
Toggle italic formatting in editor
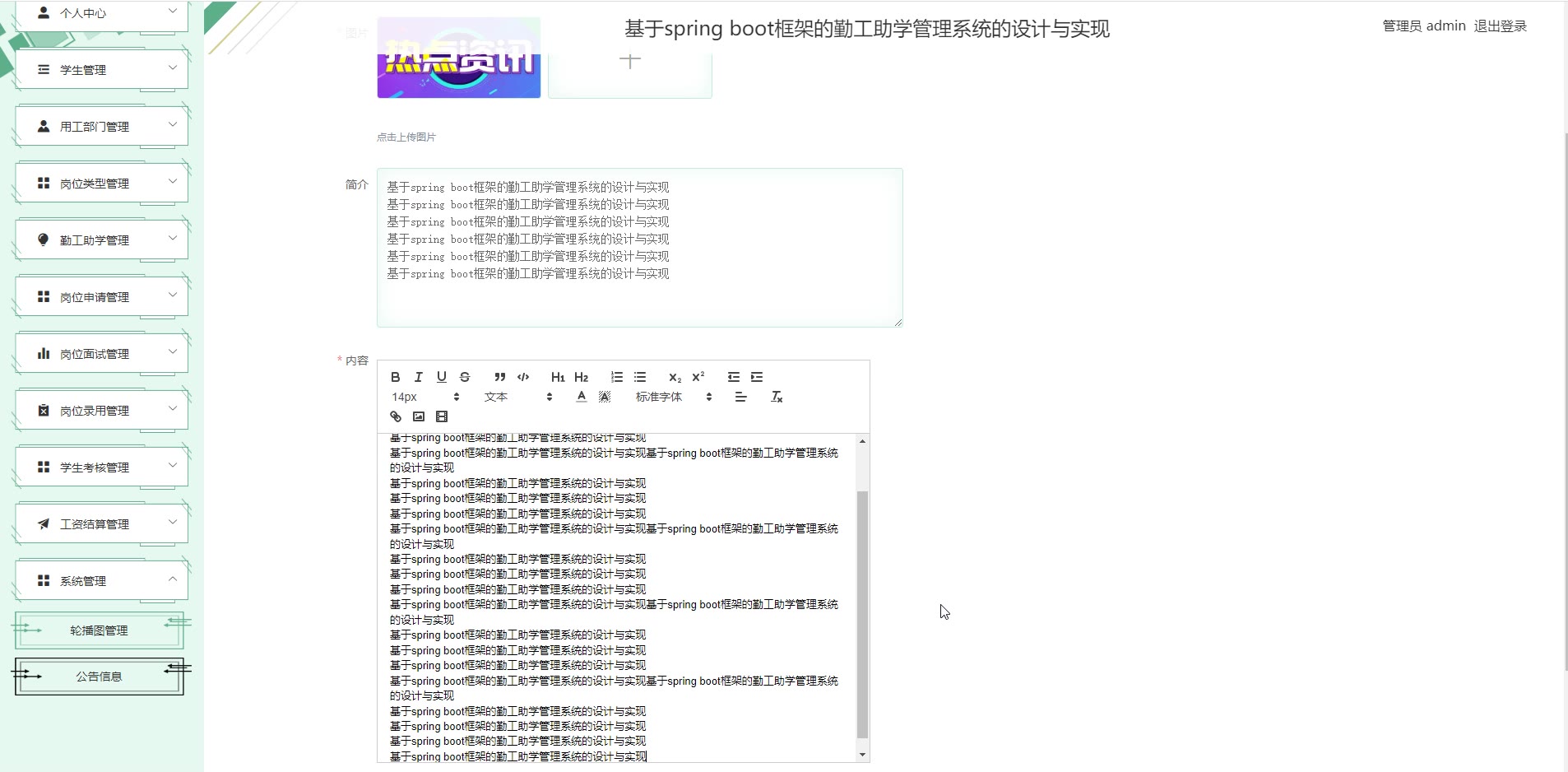(x=419, y=377)
